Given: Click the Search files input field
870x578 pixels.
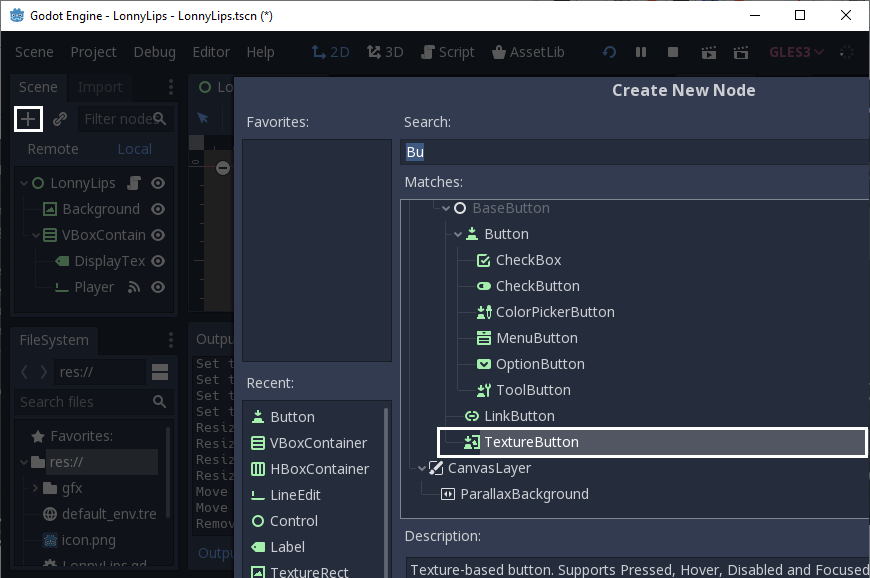Looking at the screenshot, I should tap(93, 402).
